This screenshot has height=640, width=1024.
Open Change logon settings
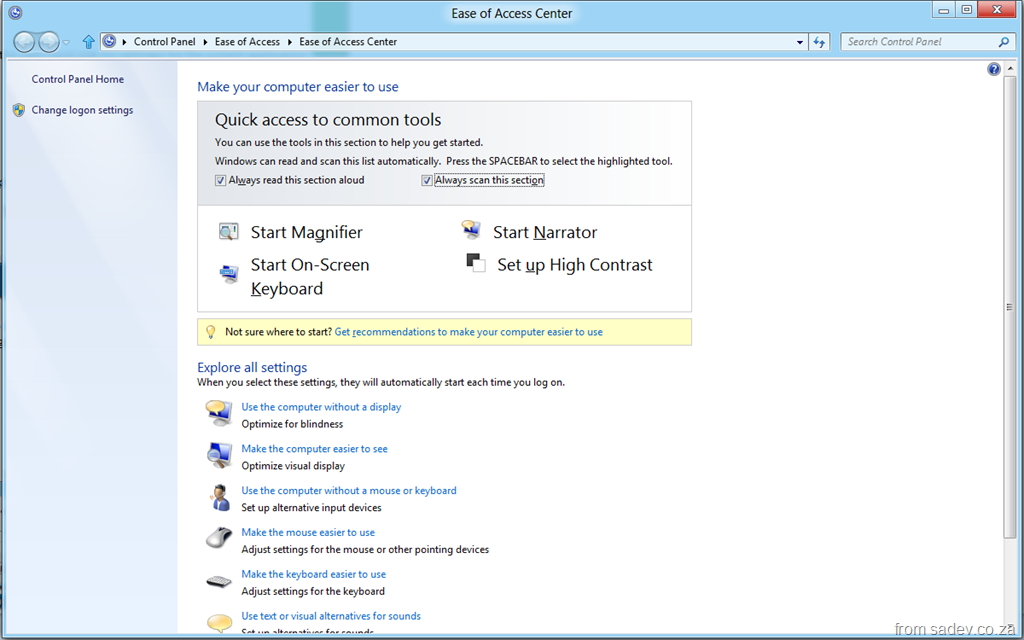pos(82,110)
